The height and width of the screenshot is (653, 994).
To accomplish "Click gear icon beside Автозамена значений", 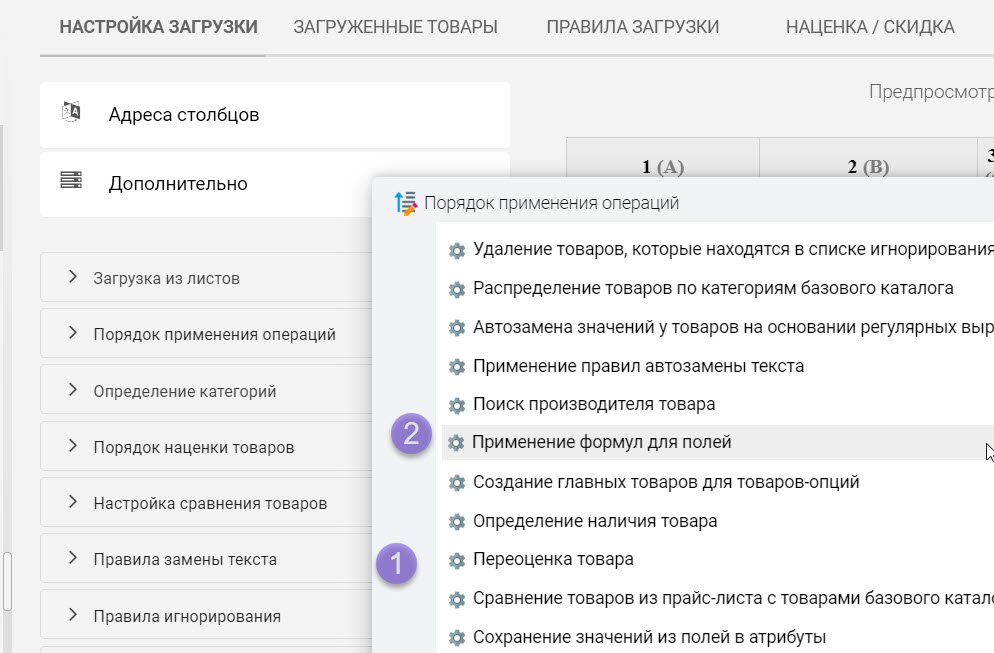I will 456,328.
